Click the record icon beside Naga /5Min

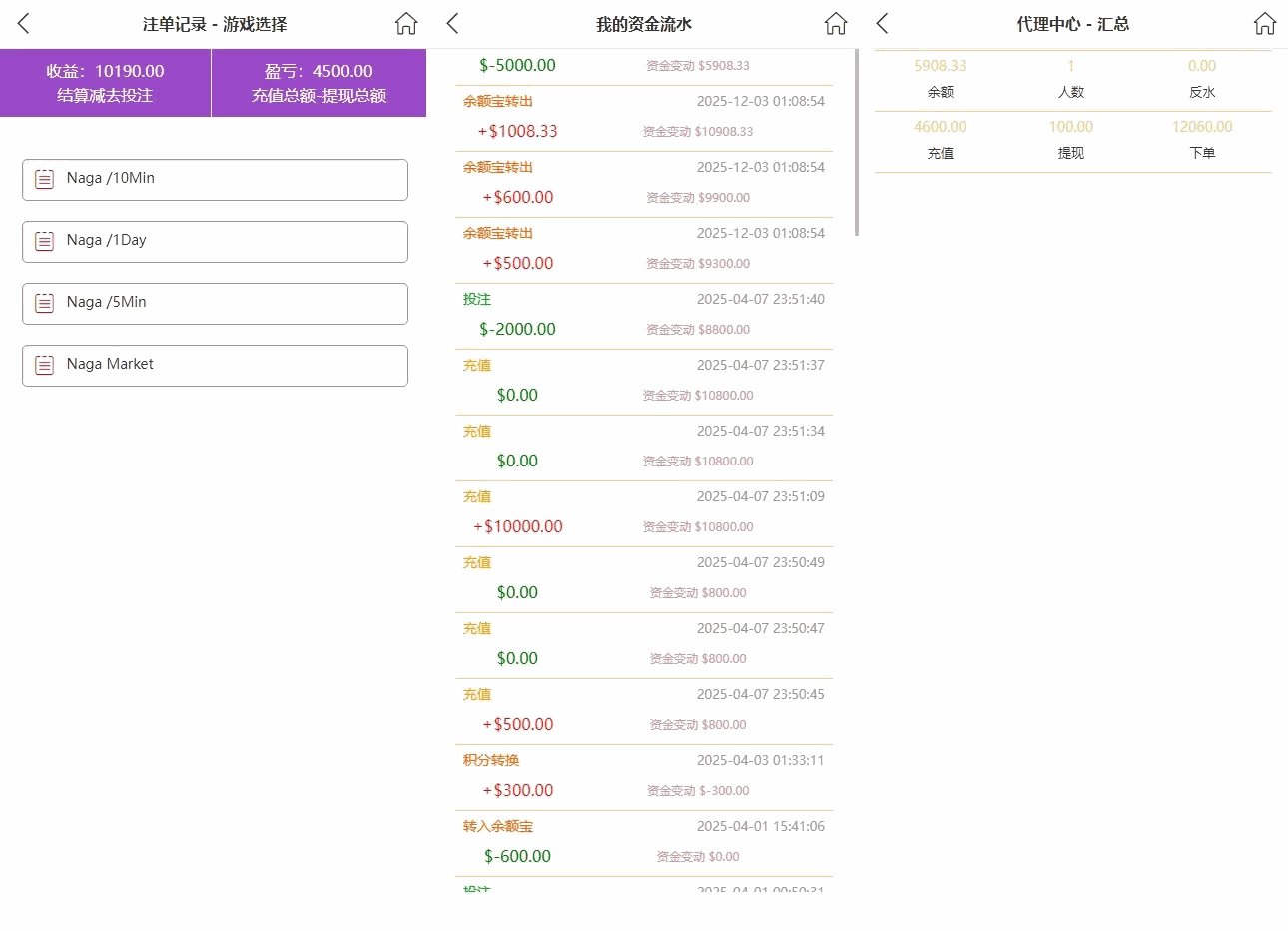click(43, 303)
